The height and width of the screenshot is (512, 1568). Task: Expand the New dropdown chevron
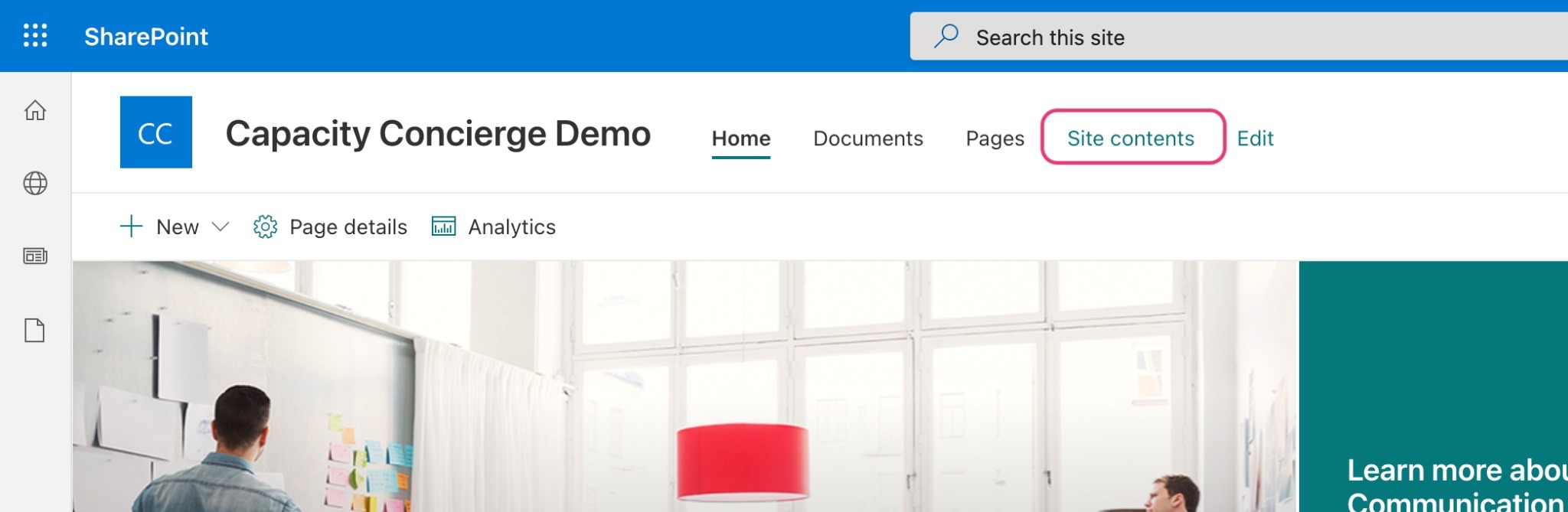tap(220, 227)
